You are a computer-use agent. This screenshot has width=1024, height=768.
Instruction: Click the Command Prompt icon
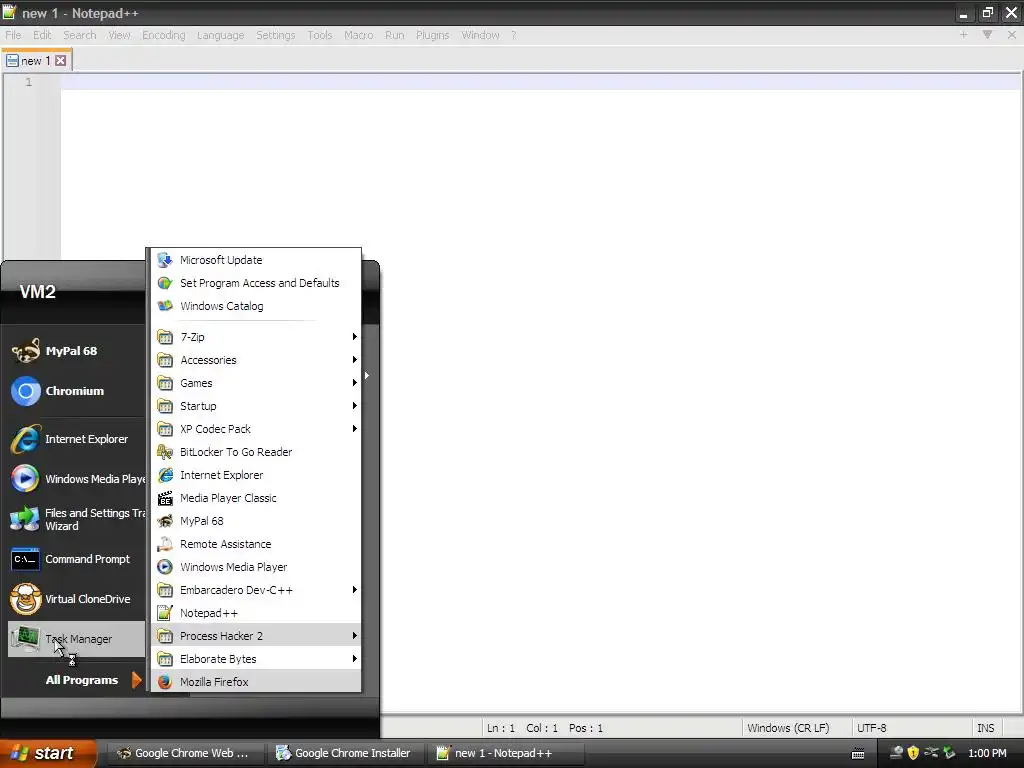(25, 559)
